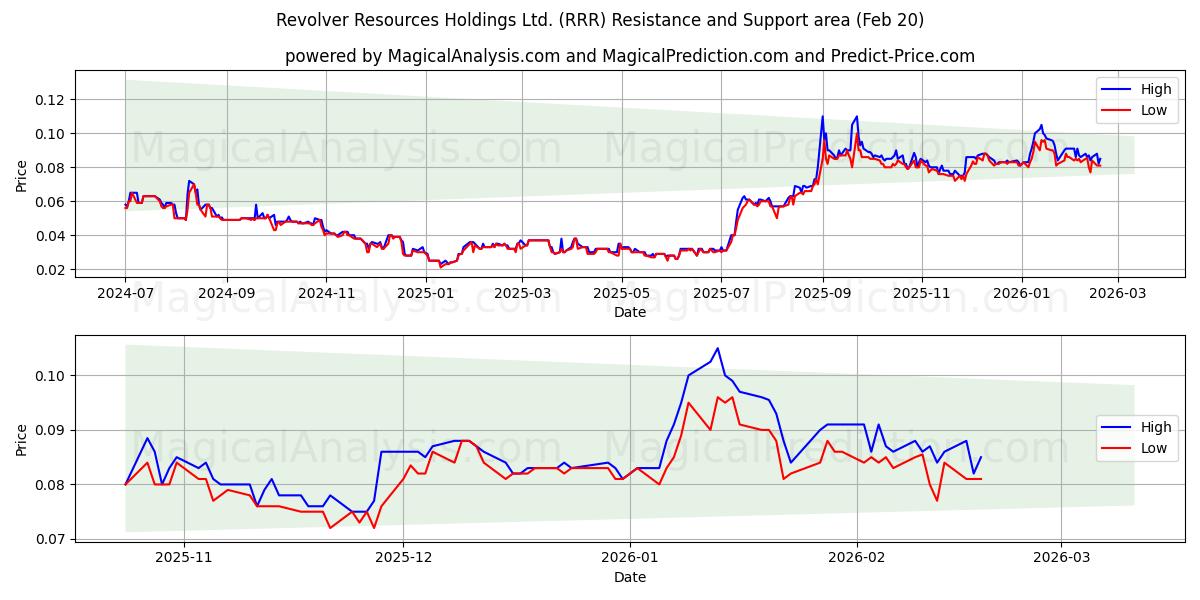
Task: Click the '0.12' price tick on top chart
Action: pyautogui.click(x=50, y=100)
